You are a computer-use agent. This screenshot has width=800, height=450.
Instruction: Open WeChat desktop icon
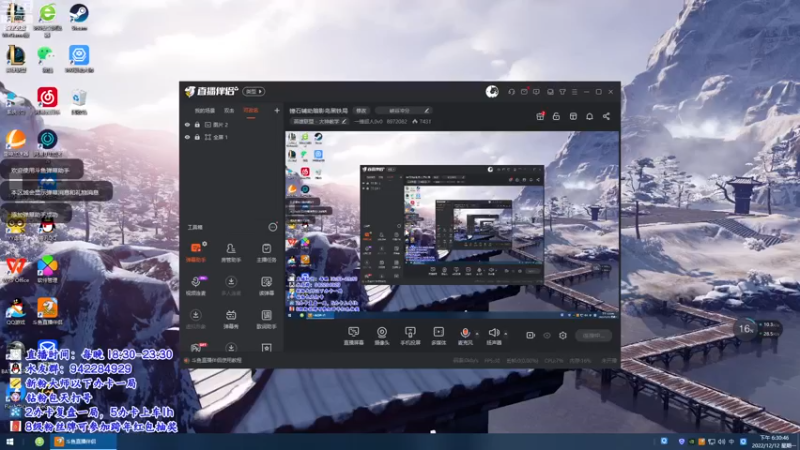[47, 58]
